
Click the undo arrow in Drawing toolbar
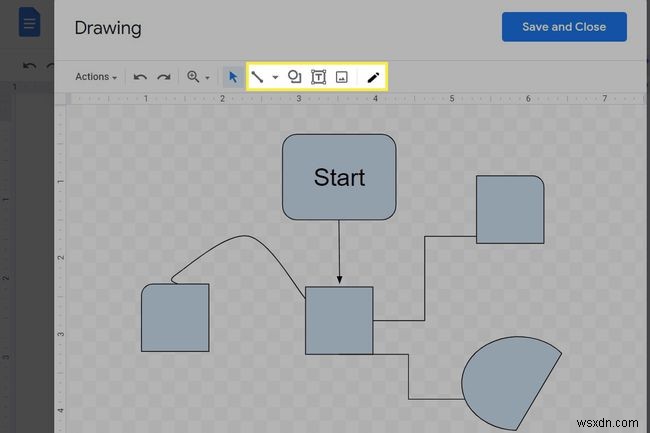(140, 77)
